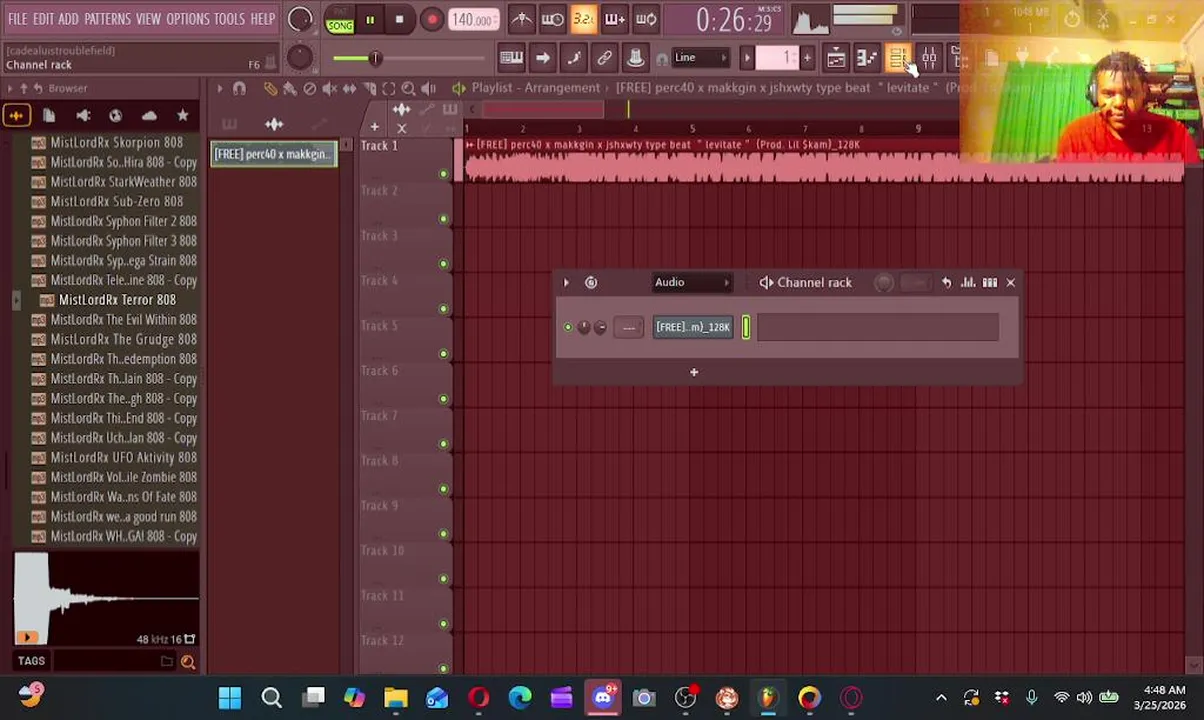Open FL Studio from the Windows taskbar
The width and height of the screenshot is (1204, 720).
click(x=768, y=697)
